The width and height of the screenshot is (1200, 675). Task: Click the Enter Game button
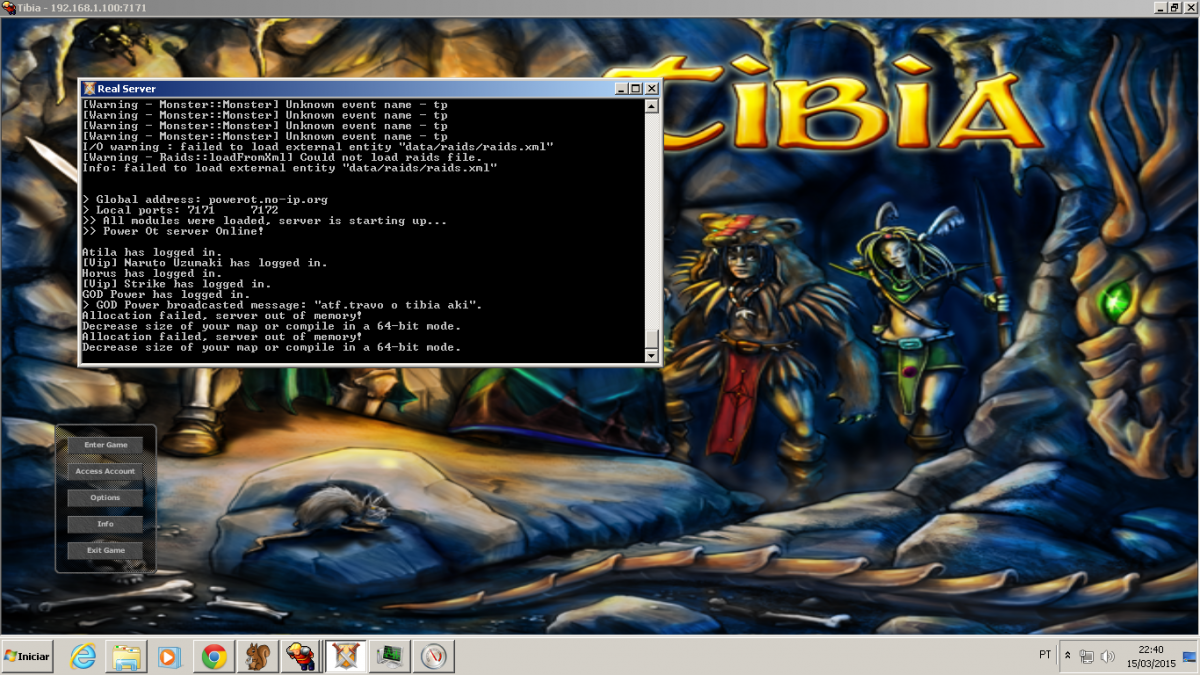(105, 445)
